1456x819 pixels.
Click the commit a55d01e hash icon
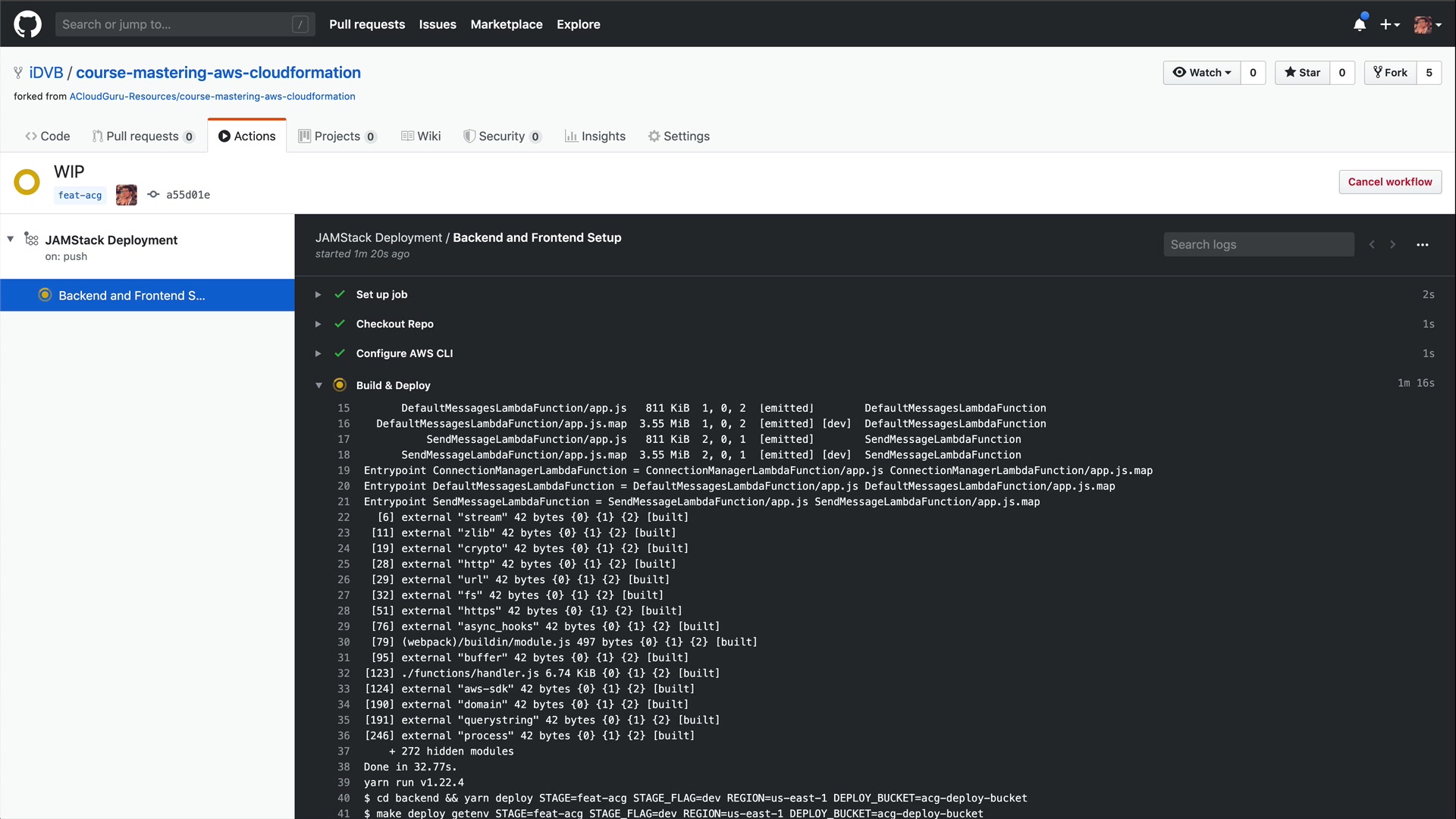pos(153,195)
